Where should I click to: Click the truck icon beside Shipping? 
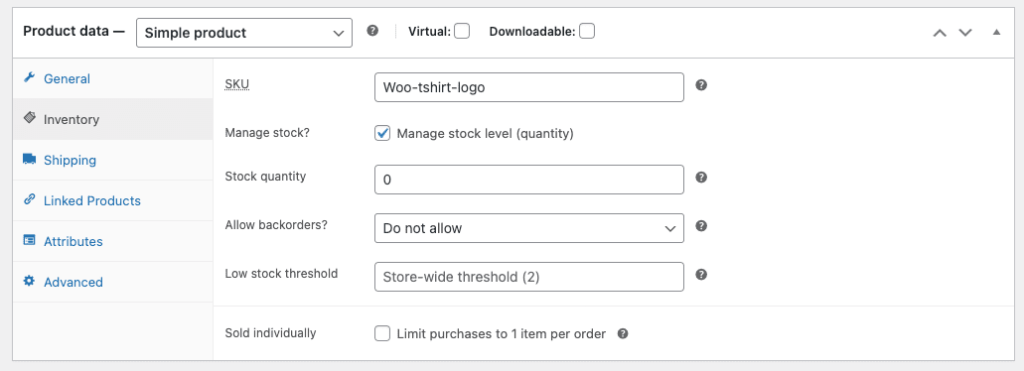point(29,159)
